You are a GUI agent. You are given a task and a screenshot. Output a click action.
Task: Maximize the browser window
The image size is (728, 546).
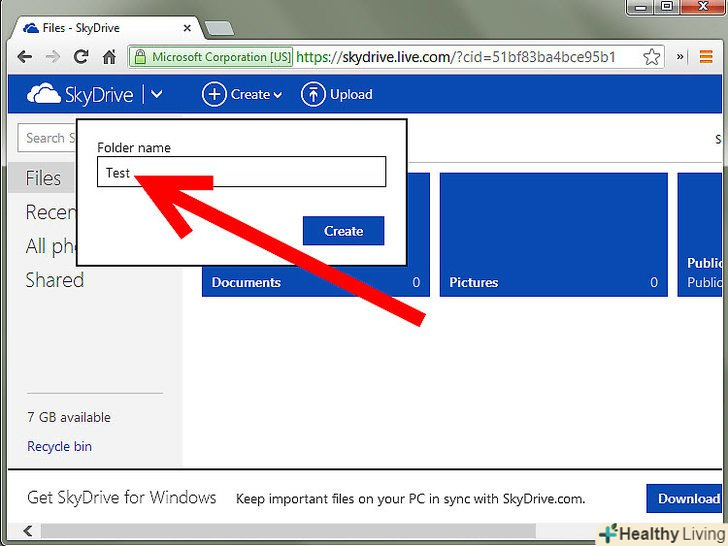point(667,6)
